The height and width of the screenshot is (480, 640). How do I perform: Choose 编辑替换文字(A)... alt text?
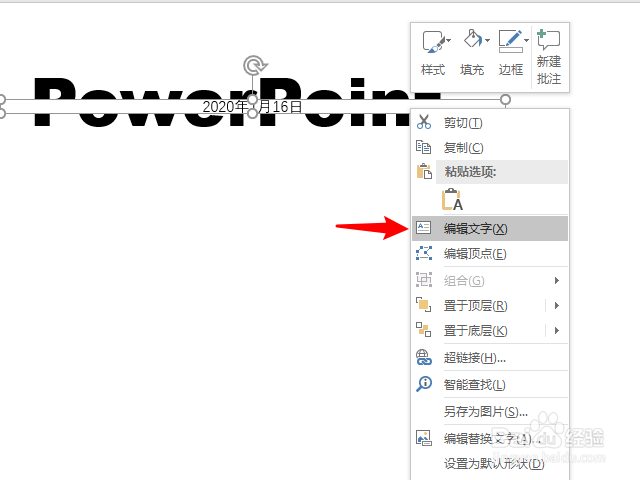(x=490, y=438)
